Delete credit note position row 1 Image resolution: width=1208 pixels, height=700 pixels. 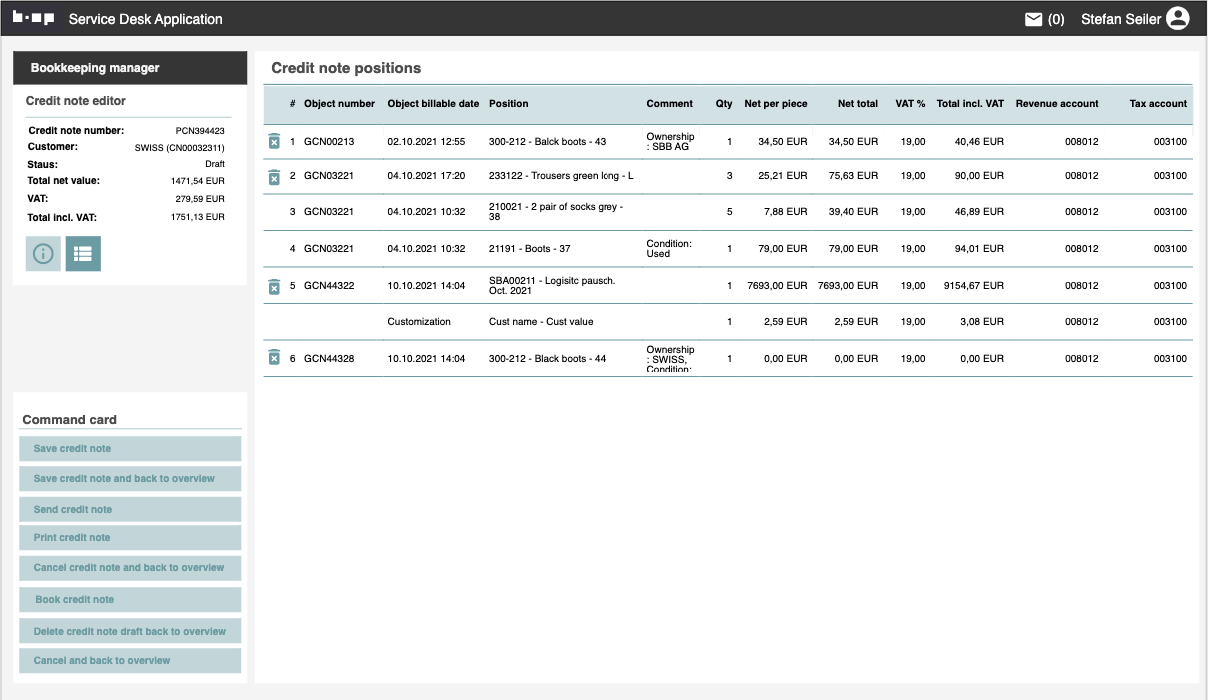274,142
